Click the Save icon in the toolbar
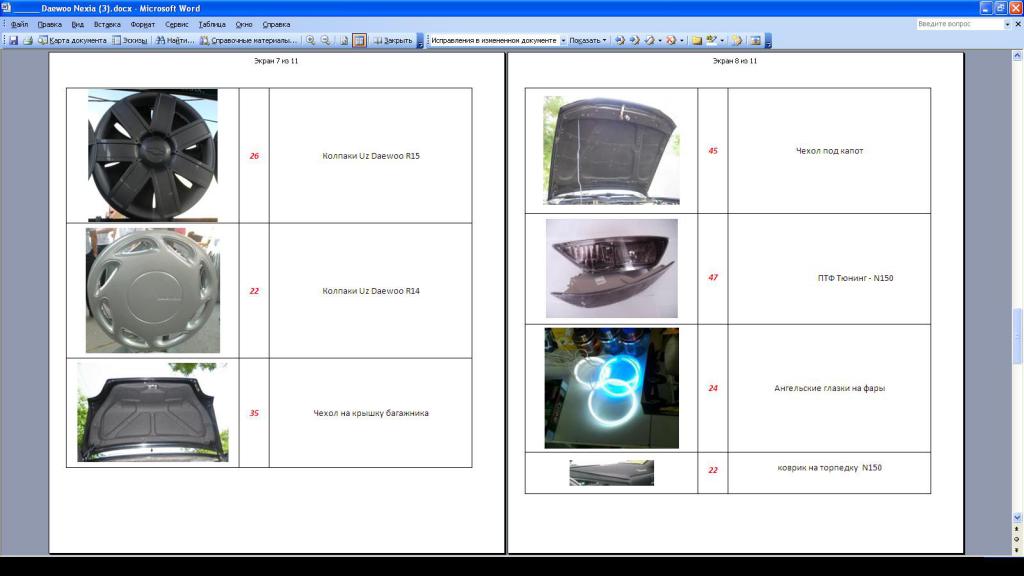This screenshot has height=576, width=1024. point(14,41)
